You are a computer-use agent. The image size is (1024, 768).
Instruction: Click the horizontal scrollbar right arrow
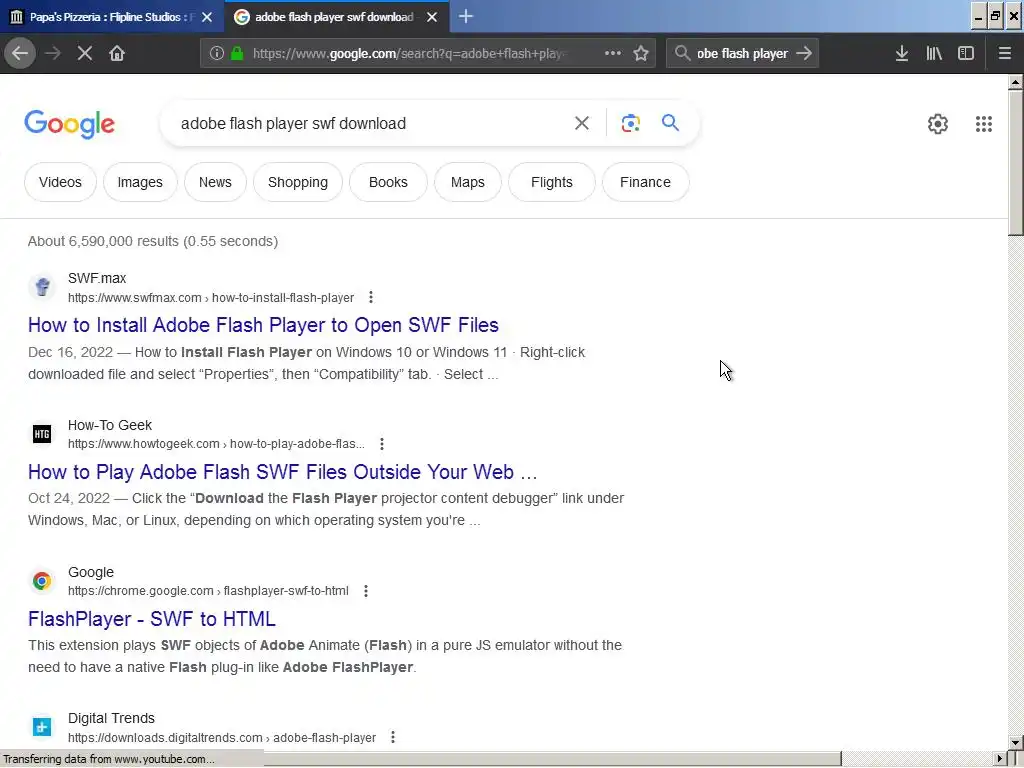(x=1000, y=759)
